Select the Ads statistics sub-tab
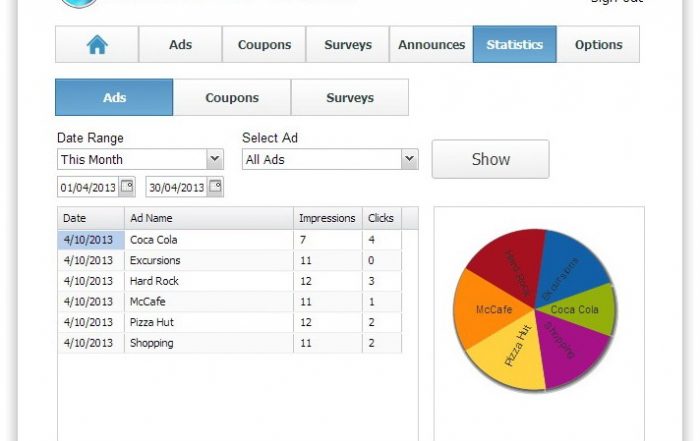The height and width of the screenshot is (441, 700). pos(114,97)
